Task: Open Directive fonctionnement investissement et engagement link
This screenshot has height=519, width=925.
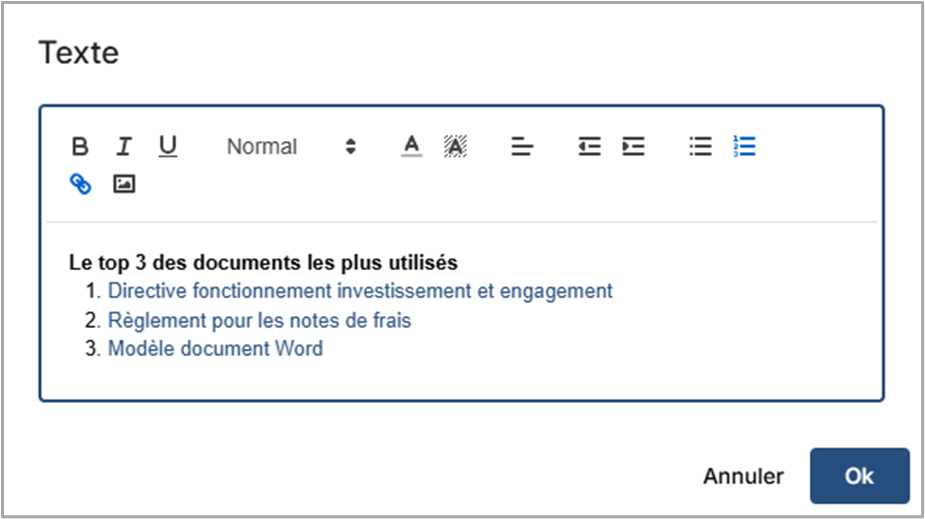Action: (x=360, y=291)
